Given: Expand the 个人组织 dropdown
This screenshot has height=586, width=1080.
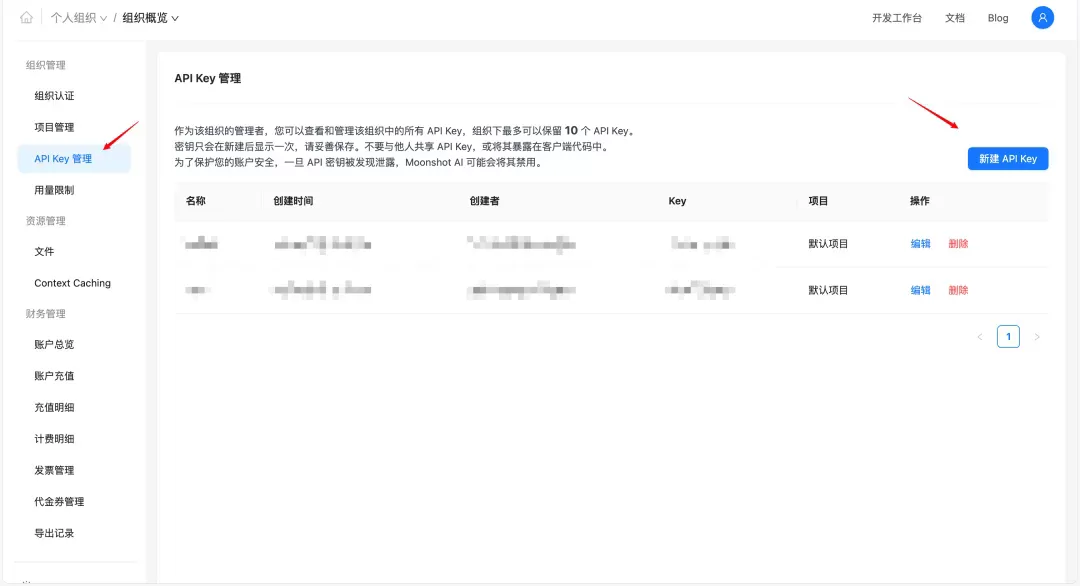Looking at the screenshot, I should (79, 18).
